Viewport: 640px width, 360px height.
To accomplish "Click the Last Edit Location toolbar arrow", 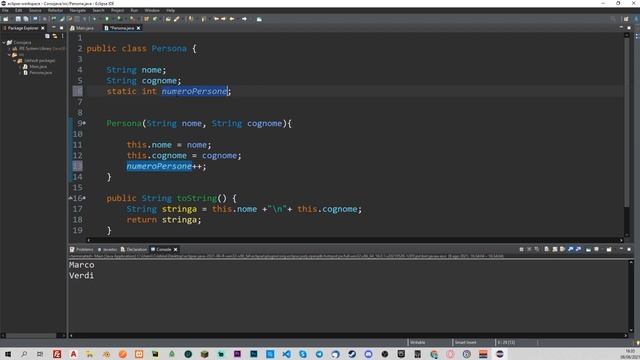I will point(217,19).
